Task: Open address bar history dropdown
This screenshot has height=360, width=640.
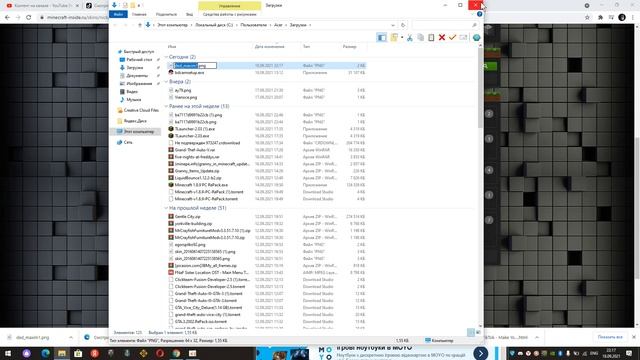Action: 393,25
